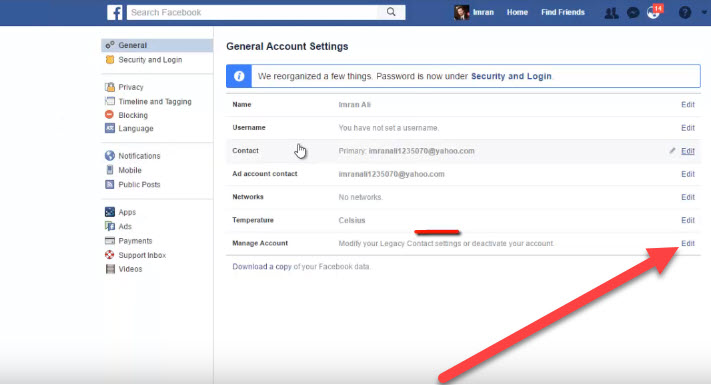This screenshot has width=711, height=385.
Task: Click the Privacy lock icon
Action: [x=110, y=87]
